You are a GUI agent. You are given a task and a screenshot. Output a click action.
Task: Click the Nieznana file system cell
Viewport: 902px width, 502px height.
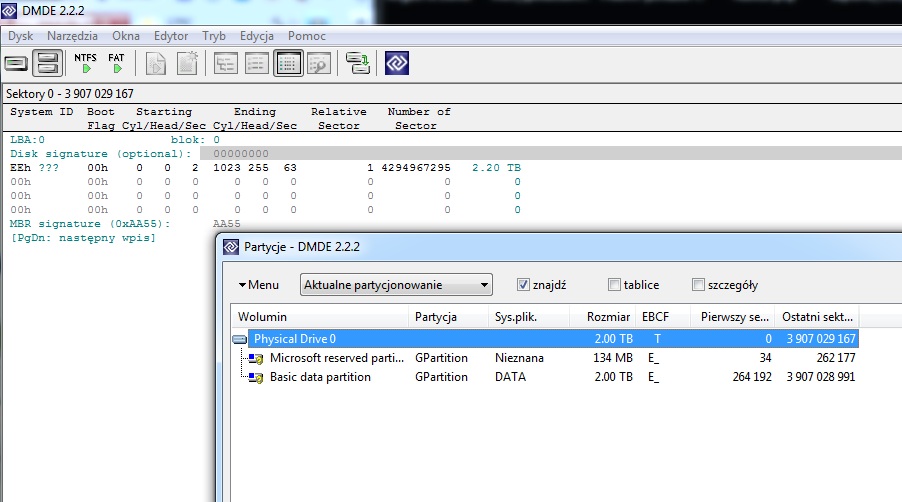pos(519,358)
